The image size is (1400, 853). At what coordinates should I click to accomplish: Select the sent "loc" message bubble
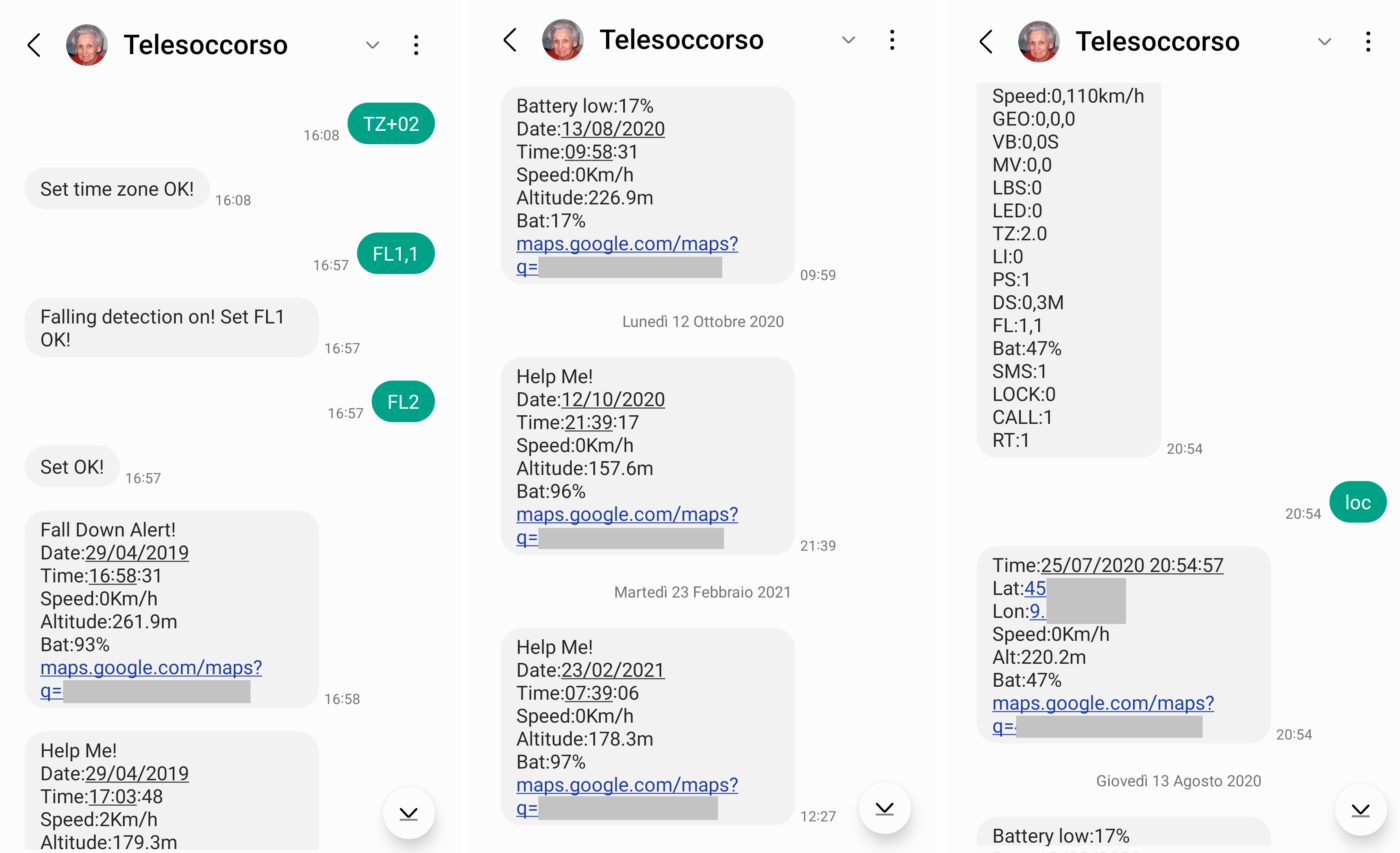1357,502
